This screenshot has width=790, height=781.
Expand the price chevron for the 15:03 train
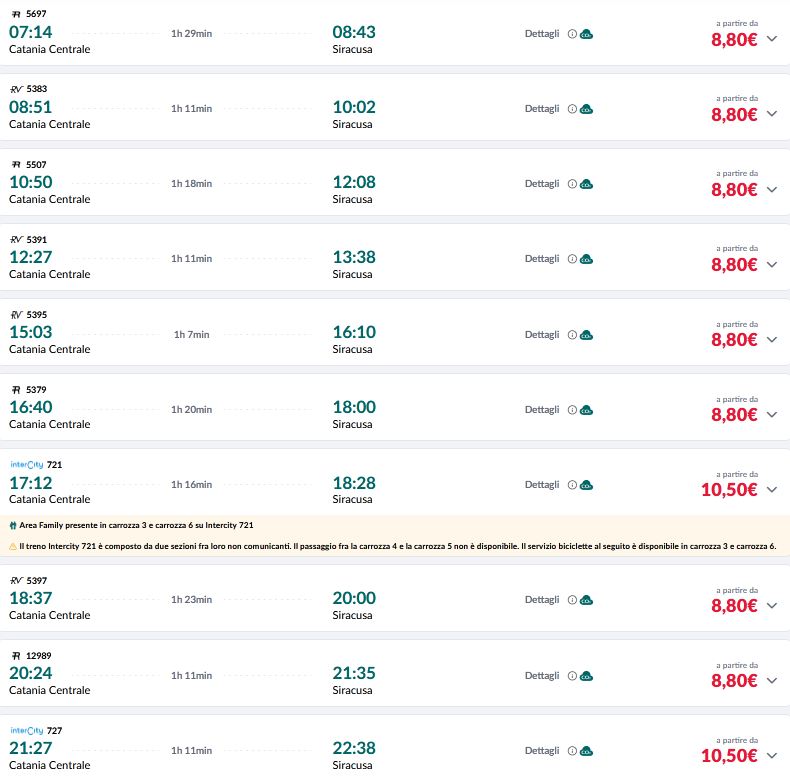click(771, 340)
